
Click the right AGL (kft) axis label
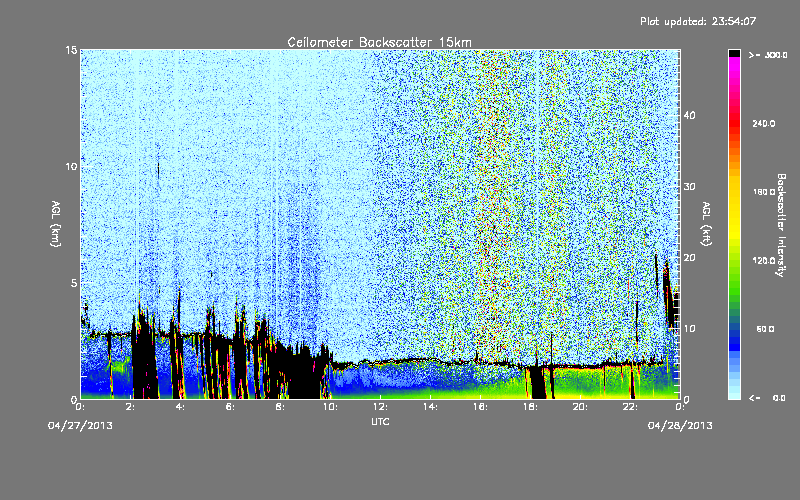(706, 223)
